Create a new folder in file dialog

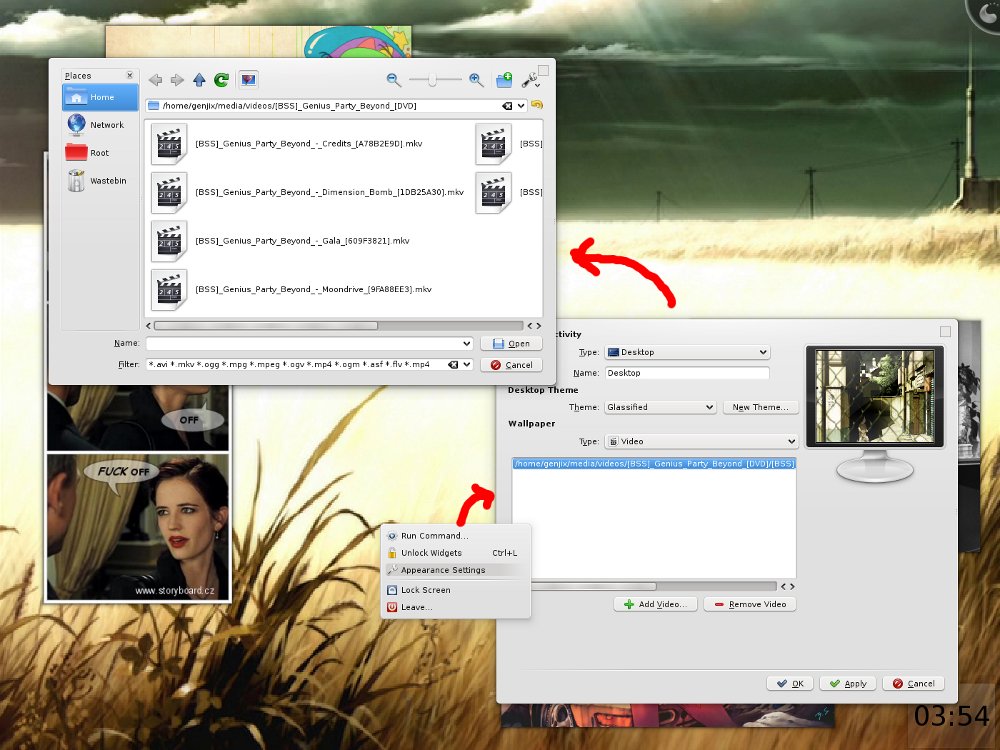504,80
